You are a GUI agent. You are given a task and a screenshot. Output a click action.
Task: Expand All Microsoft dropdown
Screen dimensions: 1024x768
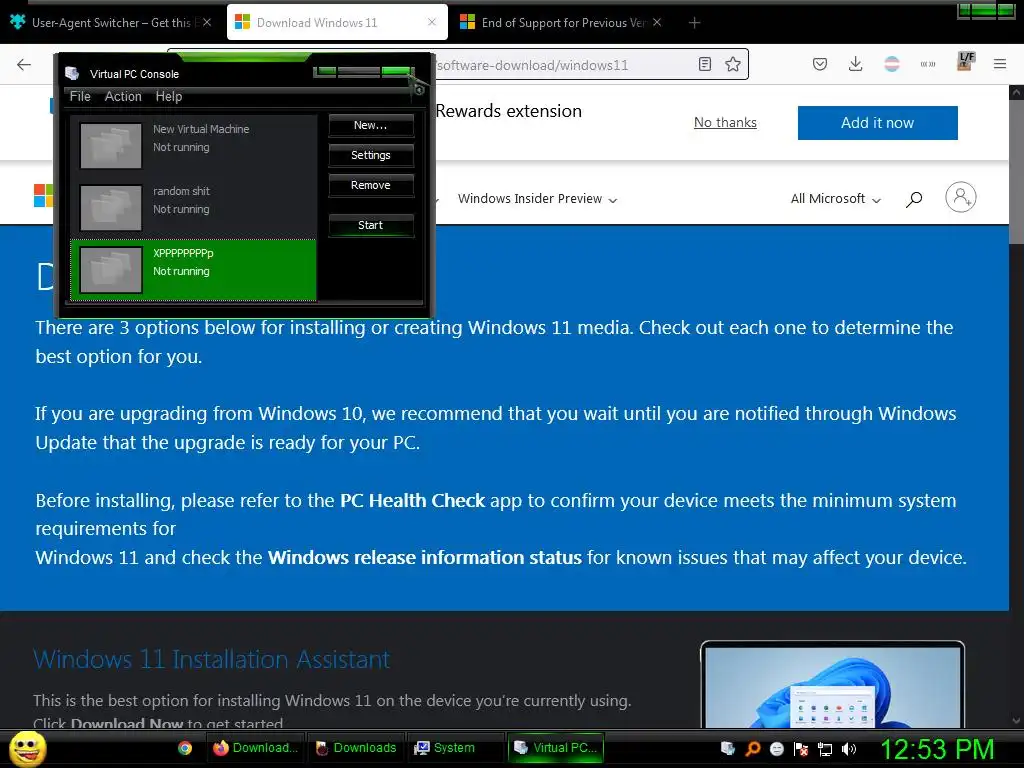coord(836,199)
